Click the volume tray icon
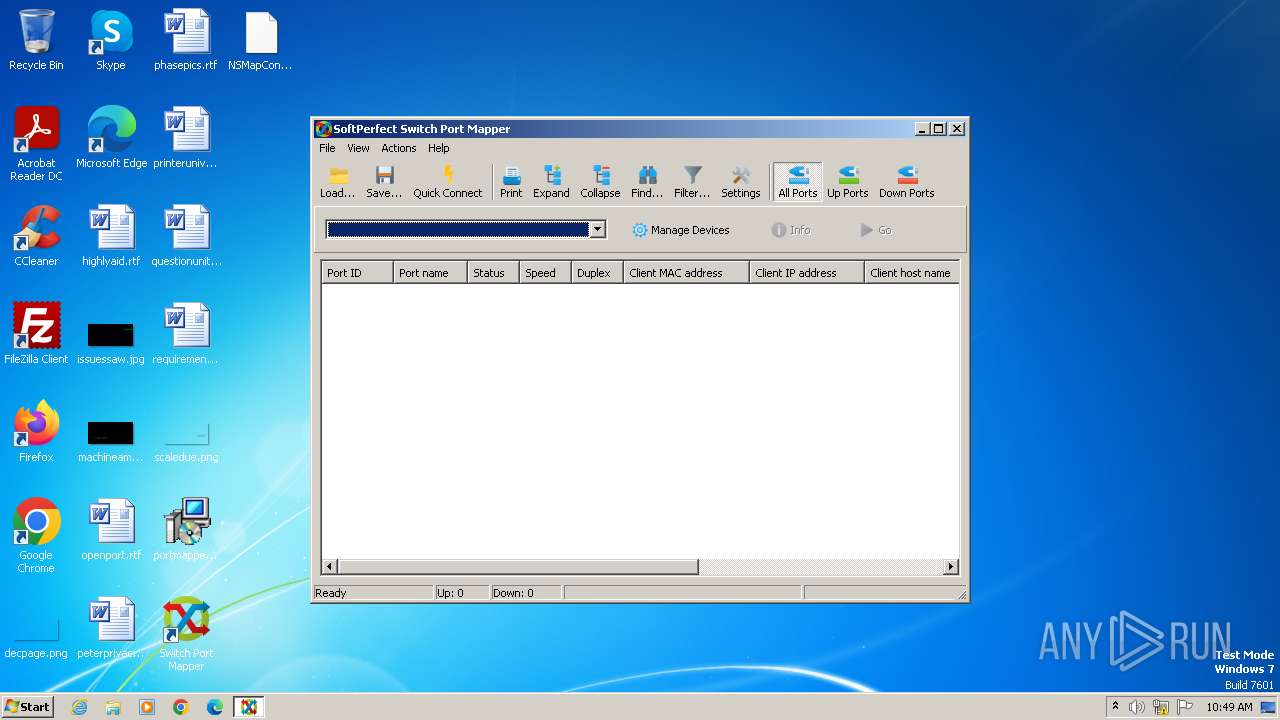This screenshot has width=1280, height=720. 1137,707
